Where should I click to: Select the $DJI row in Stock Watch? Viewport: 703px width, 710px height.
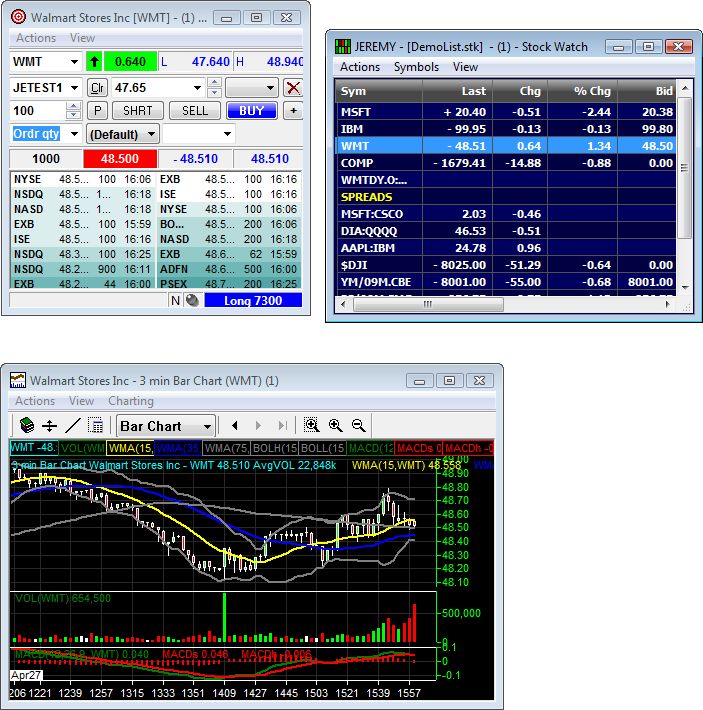[506, 264]
